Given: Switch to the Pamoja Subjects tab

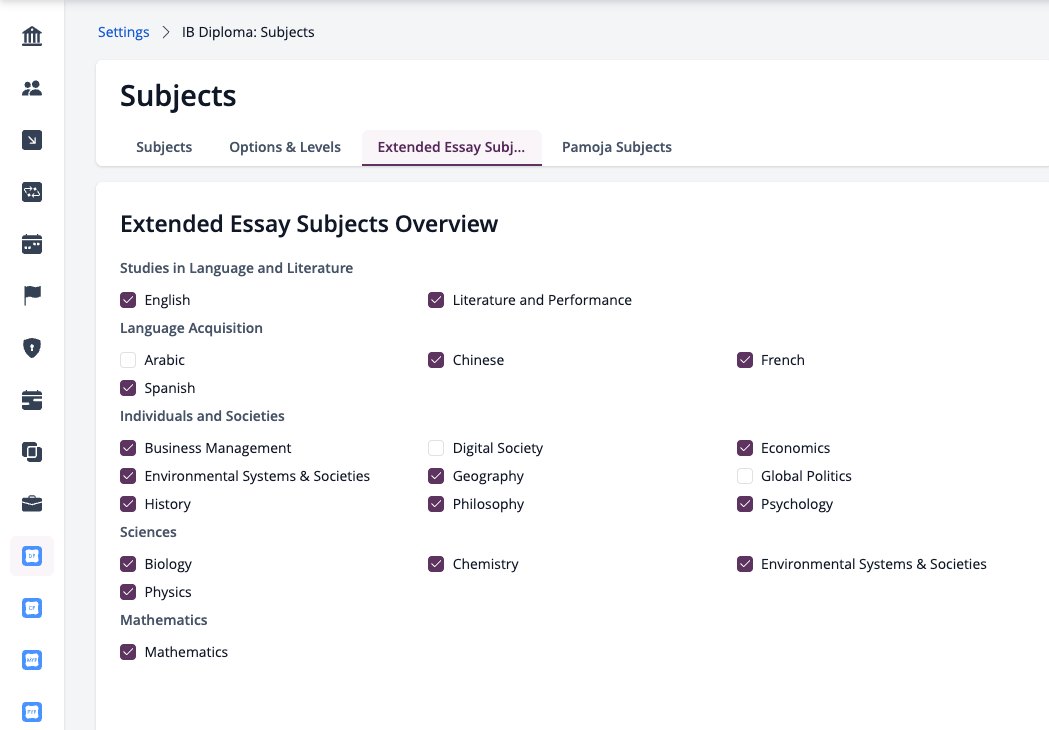Looking at the screenshot, I should (x=617, y=147).
